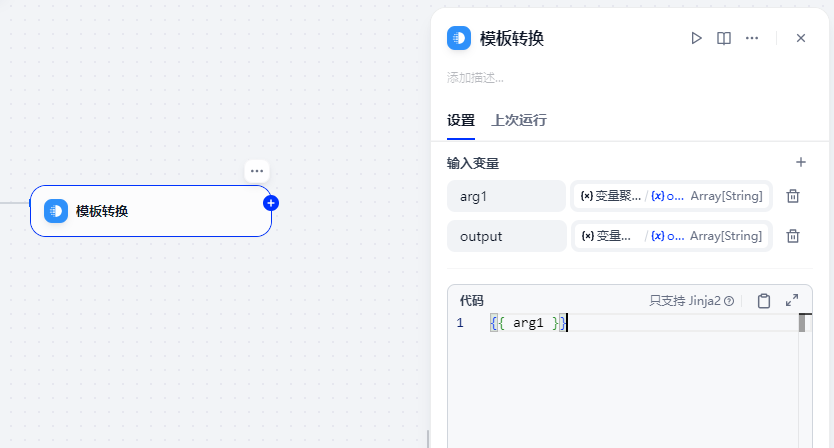This screenshot has height=448, width=834.
Task: Open the canvas node's three-dot menu
Action: click(257, 171)
